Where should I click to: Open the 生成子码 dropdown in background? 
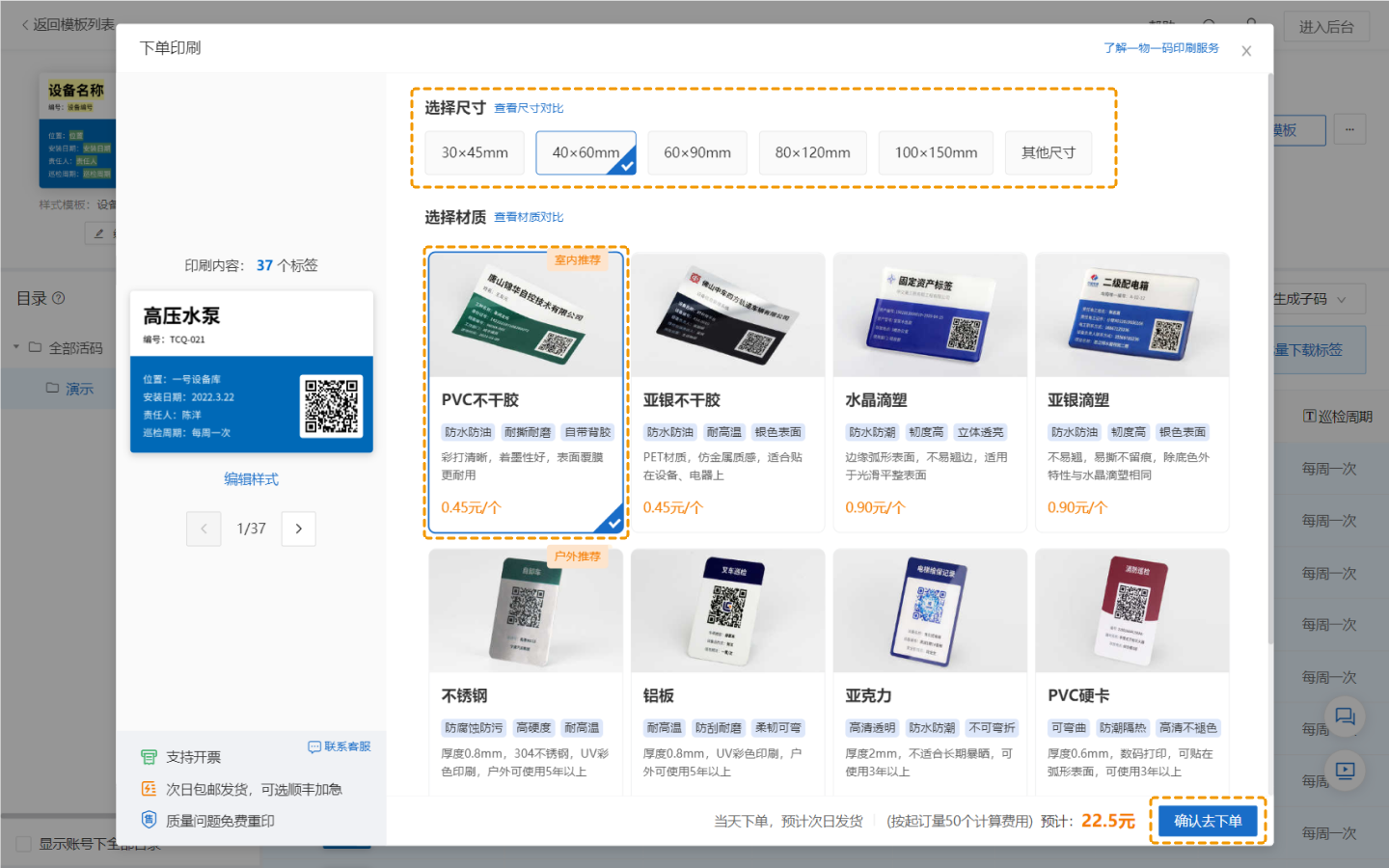1310,299
